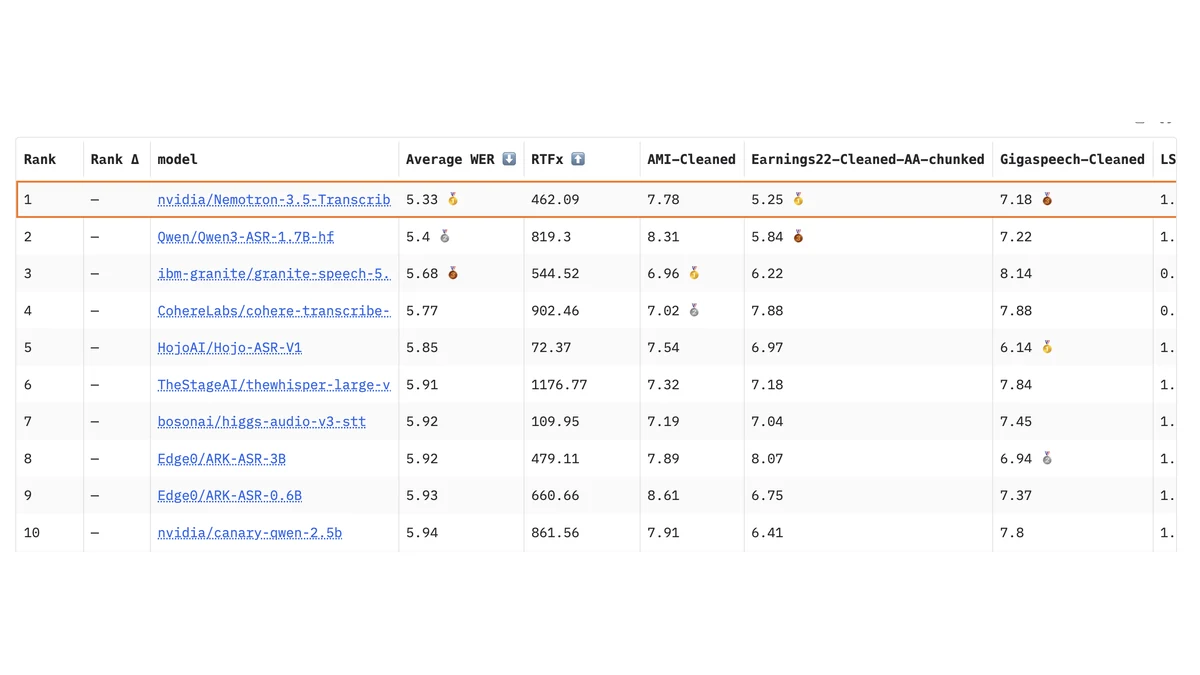Select the RTFx value 819.3
This screenshot has width=1200, height=675.
551,236
